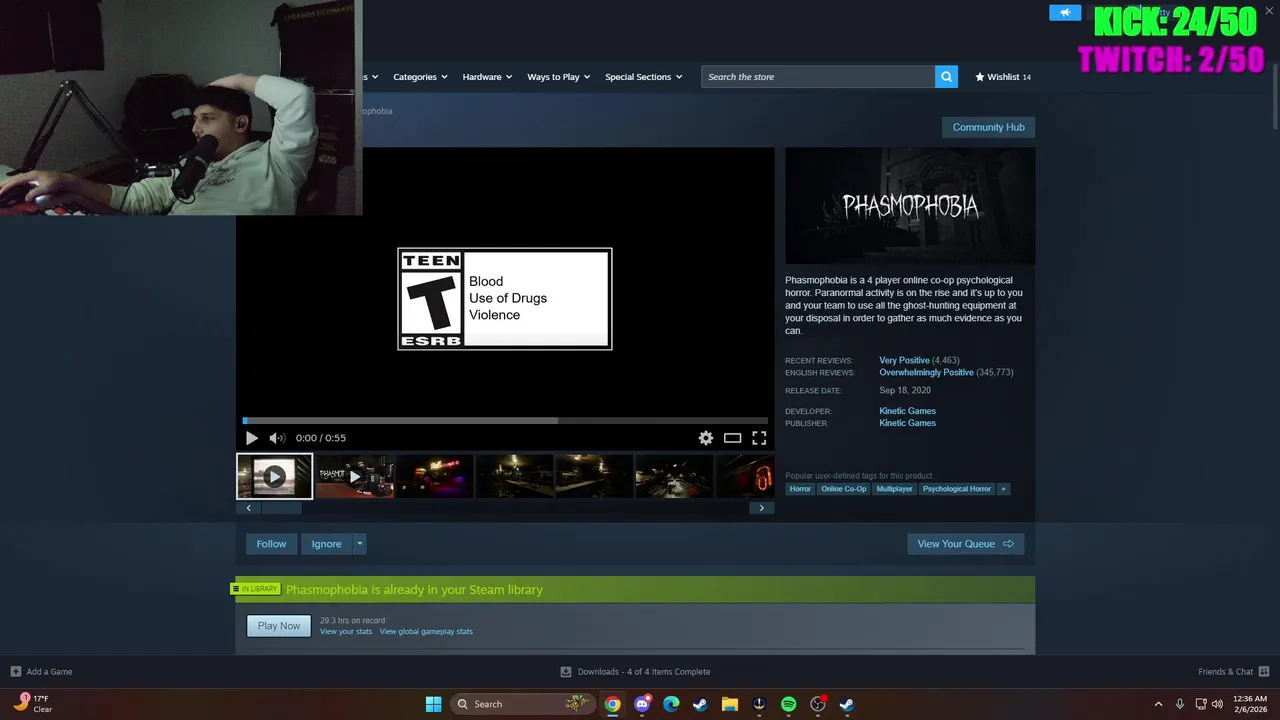Open trailer video settings gear

(x=706, y=438)
